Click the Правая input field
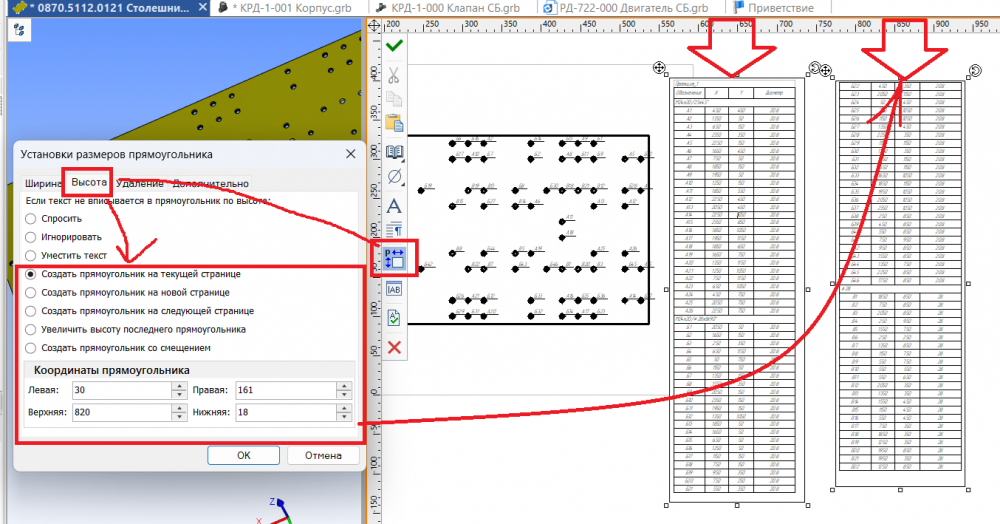 (x=286, y=390)
